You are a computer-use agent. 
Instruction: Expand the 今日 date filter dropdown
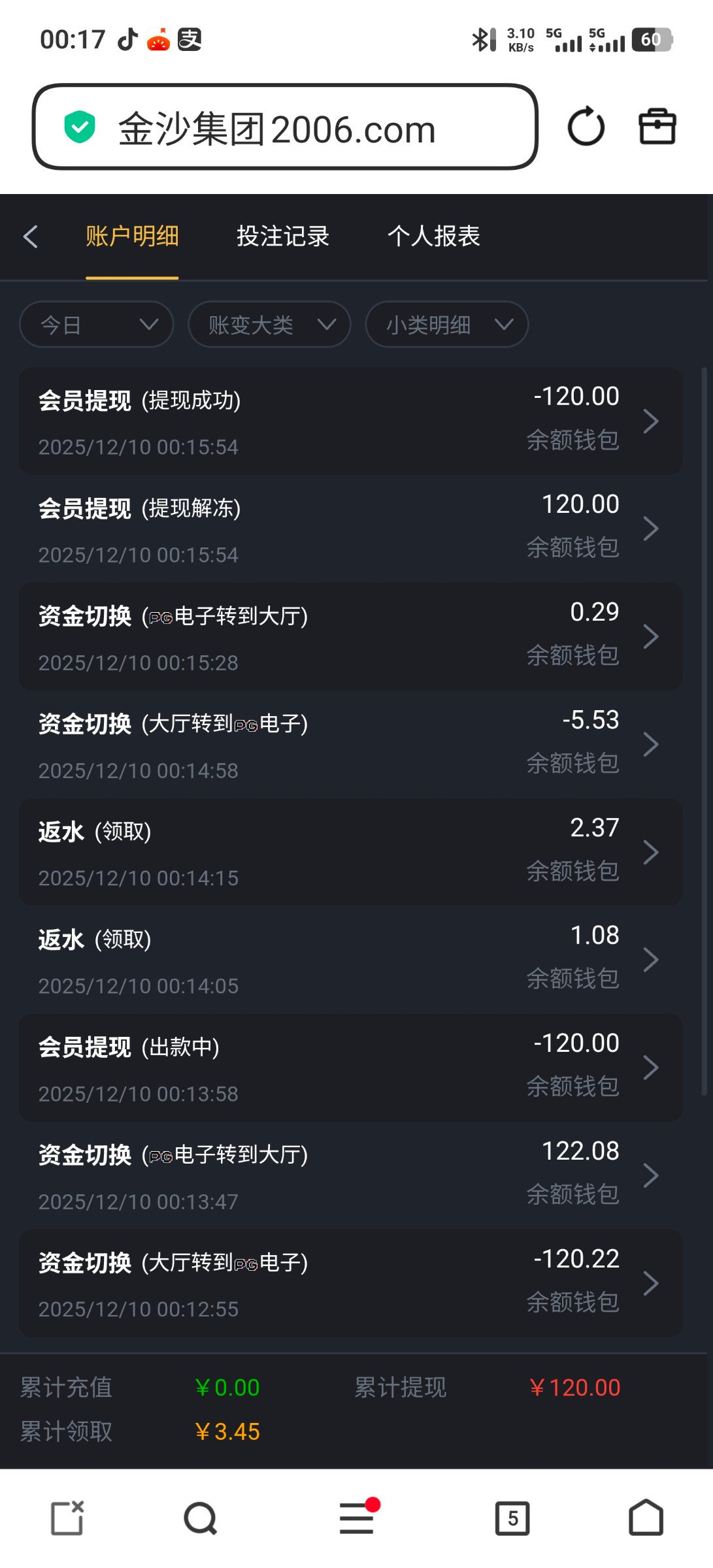(x=97, y=324)
